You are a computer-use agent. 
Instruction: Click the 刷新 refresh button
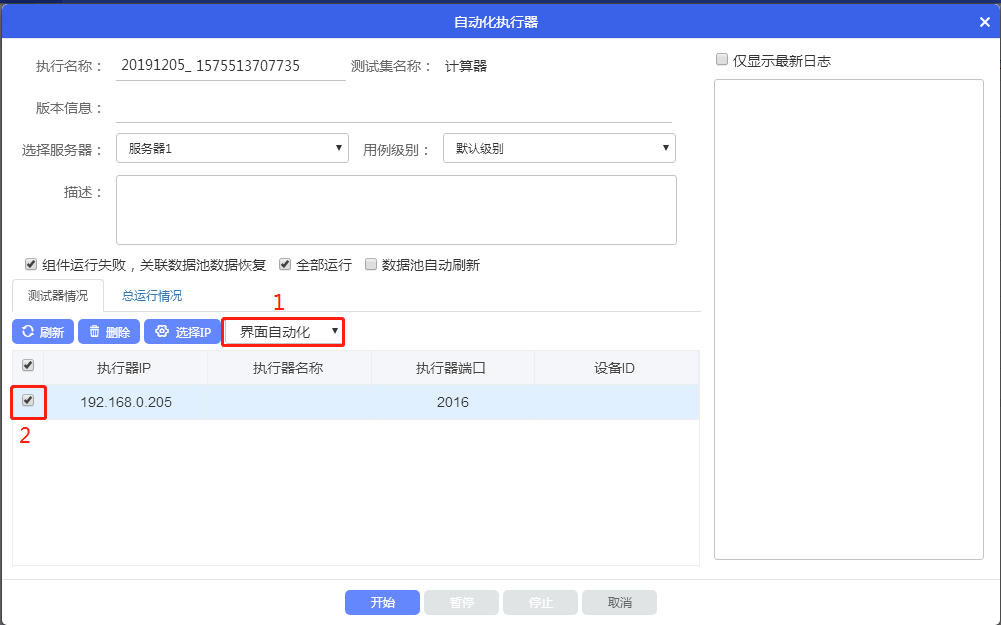(x=42, y=332)
